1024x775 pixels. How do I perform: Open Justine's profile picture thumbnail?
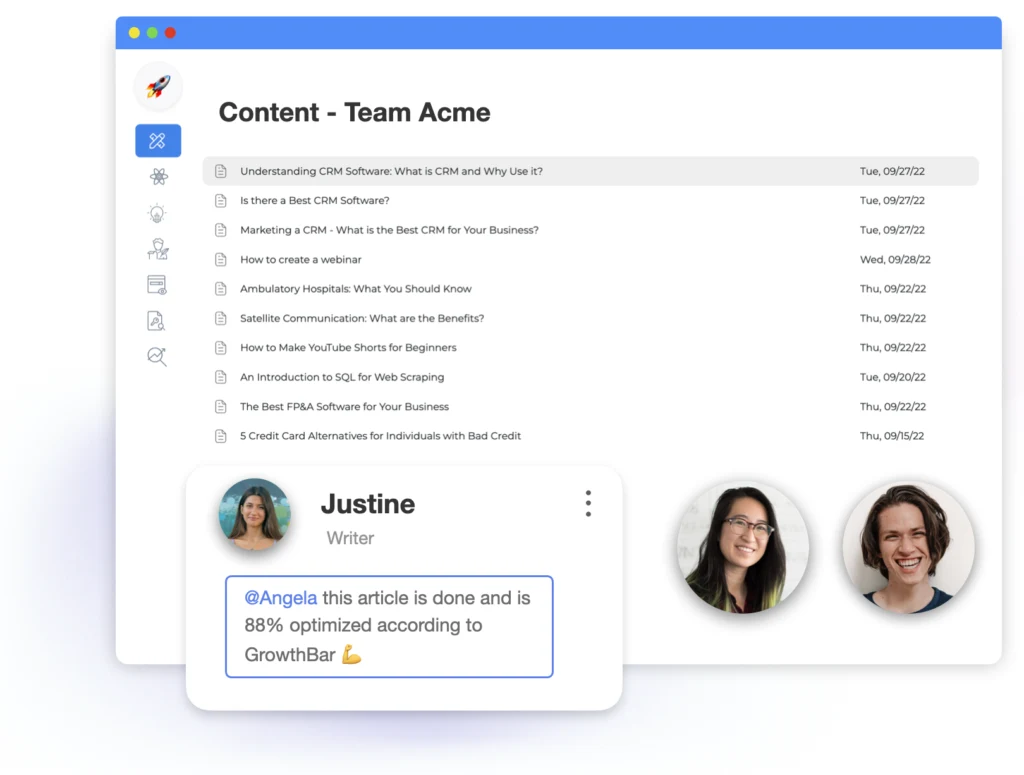point(255,516)
